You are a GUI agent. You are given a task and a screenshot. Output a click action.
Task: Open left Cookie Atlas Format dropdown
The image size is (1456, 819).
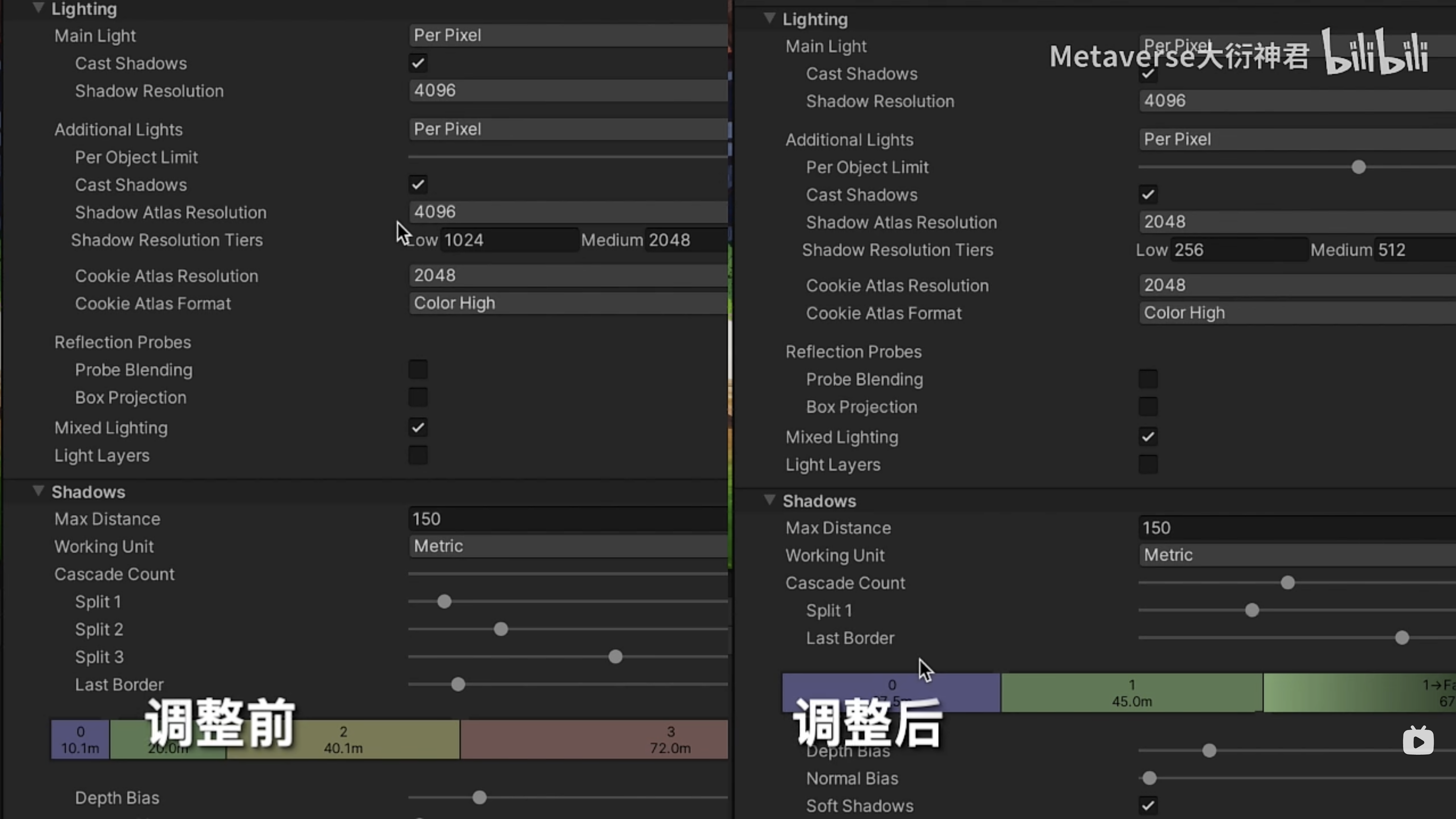pyautogui.click(x=568, y=303)
